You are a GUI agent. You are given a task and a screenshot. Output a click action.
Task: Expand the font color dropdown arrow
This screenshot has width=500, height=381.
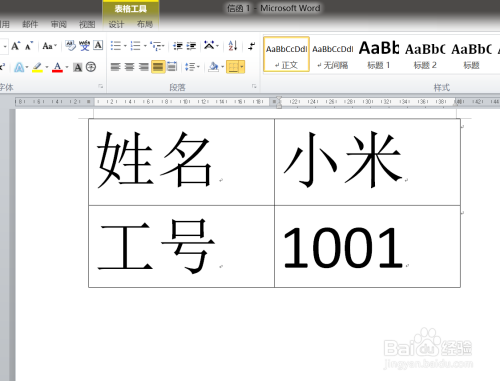(x=67, y=67)
